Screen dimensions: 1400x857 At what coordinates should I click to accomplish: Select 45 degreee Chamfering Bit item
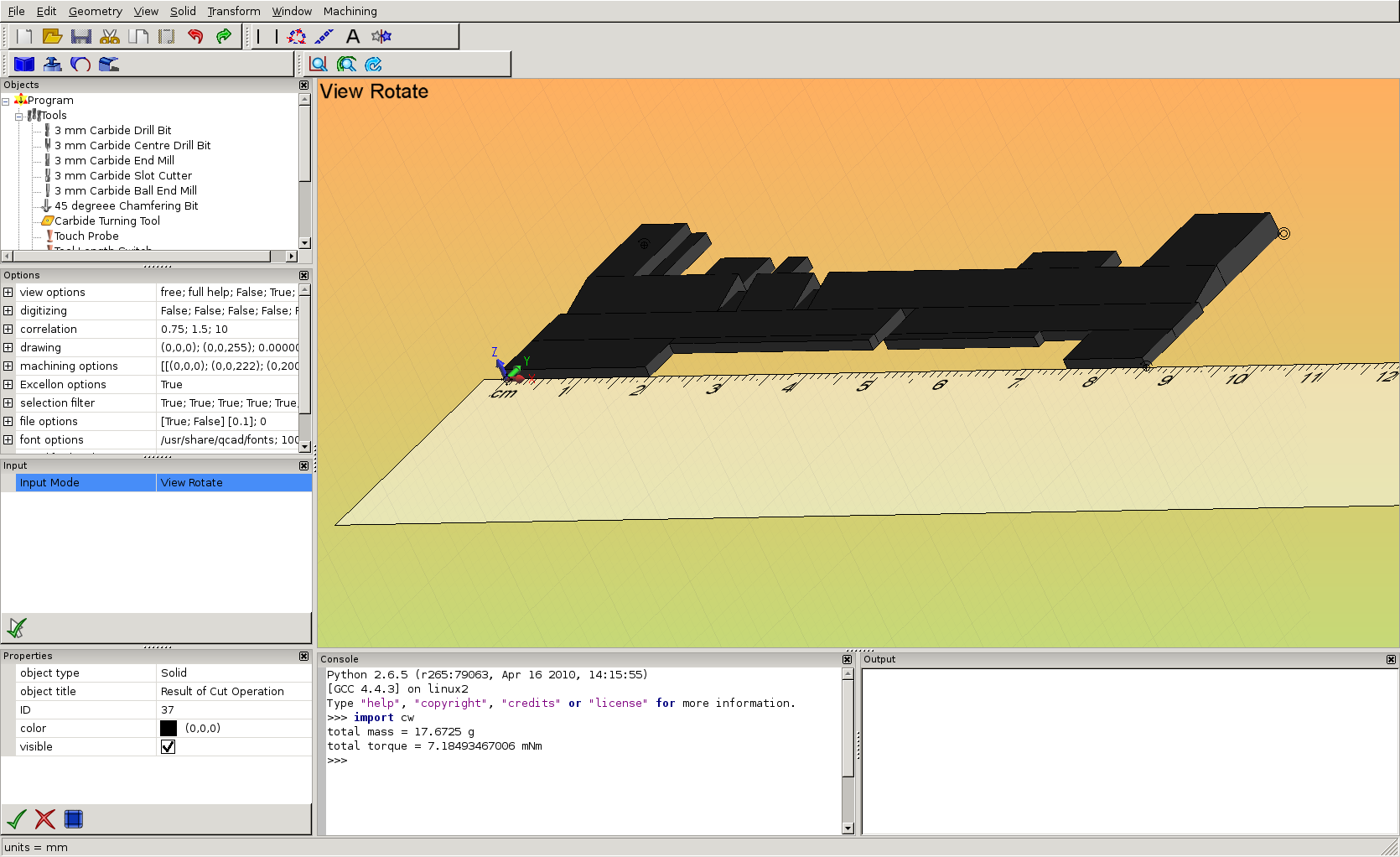[126, 205]
